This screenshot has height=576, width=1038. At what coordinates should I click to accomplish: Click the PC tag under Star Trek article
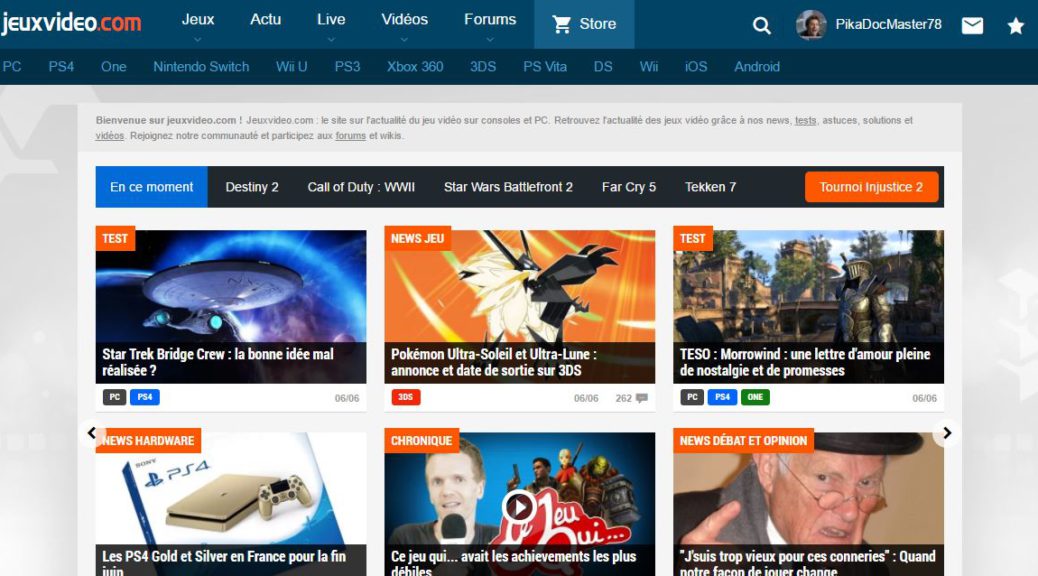[115, 397]
